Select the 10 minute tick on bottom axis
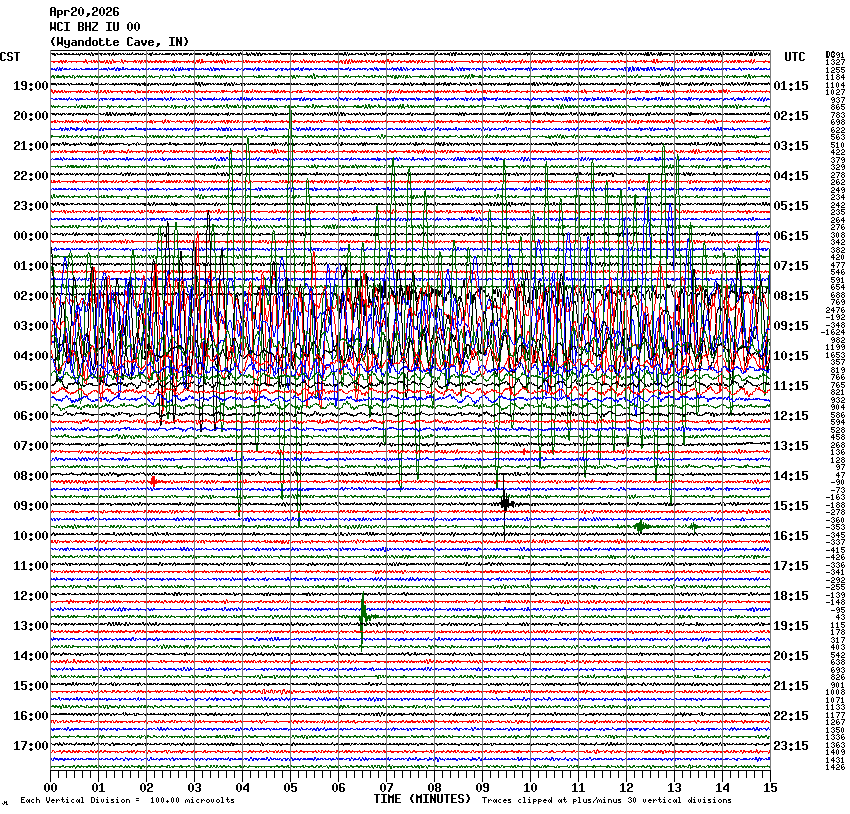Image resolution: width=850 pixels, height=814 pixels. tap(530, 788)
